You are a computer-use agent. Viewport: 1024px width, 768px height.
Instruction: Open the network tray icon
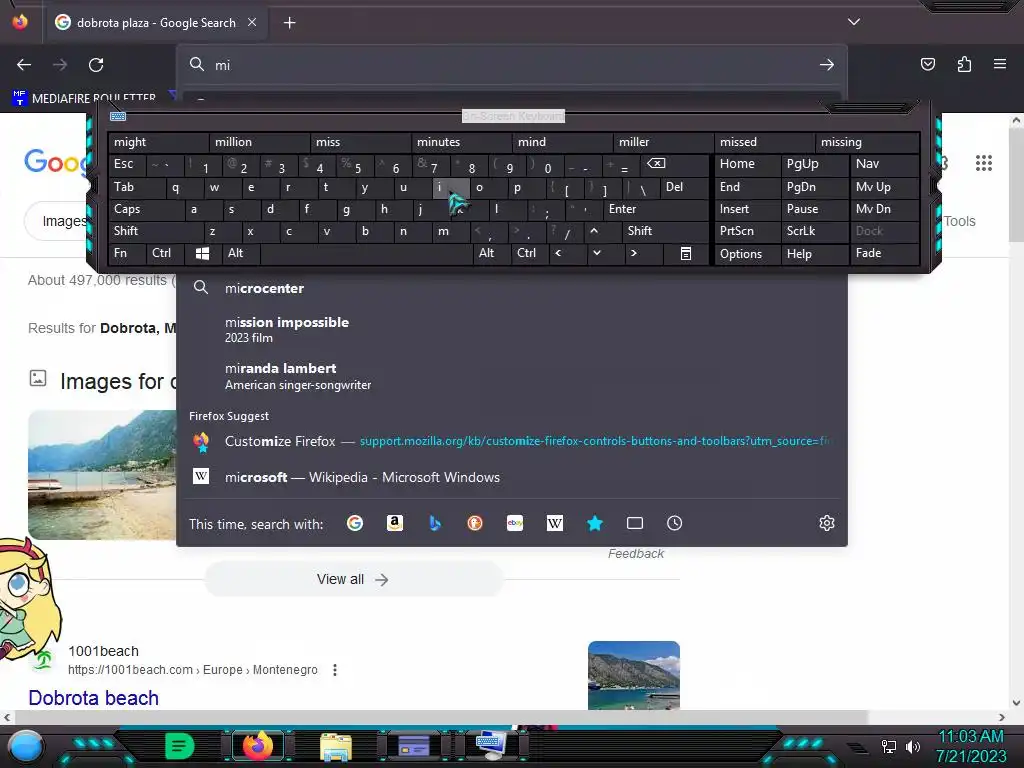888,746
